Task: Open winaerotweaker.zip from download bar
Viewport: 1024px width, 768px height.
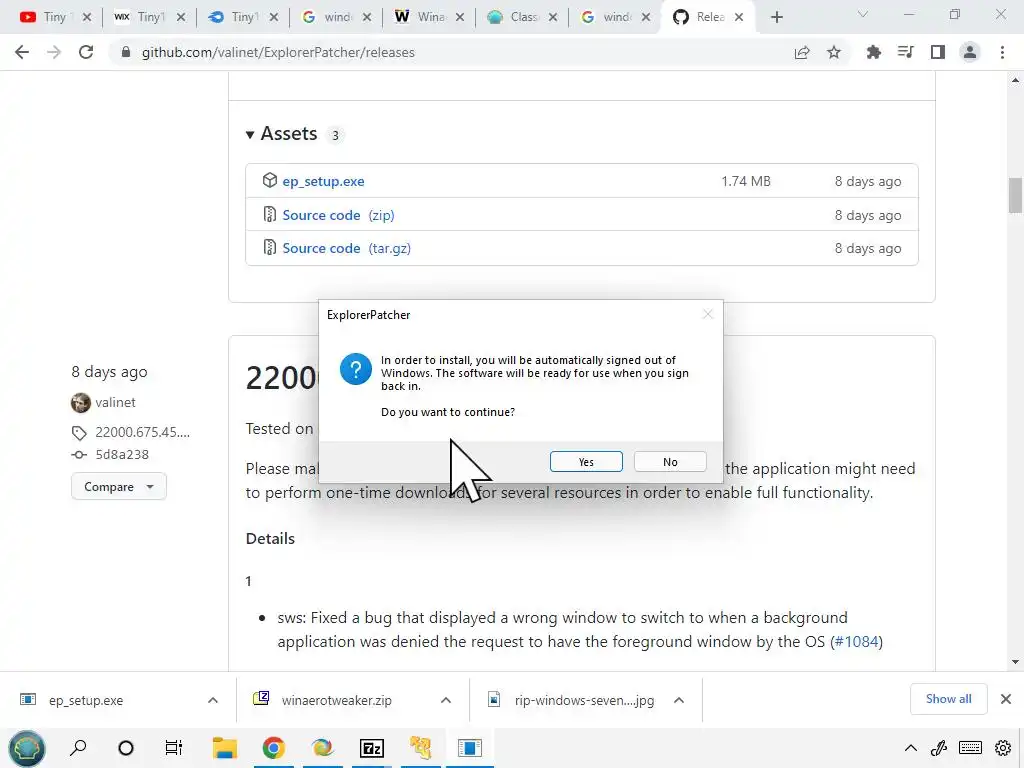Action: (336, 700)
